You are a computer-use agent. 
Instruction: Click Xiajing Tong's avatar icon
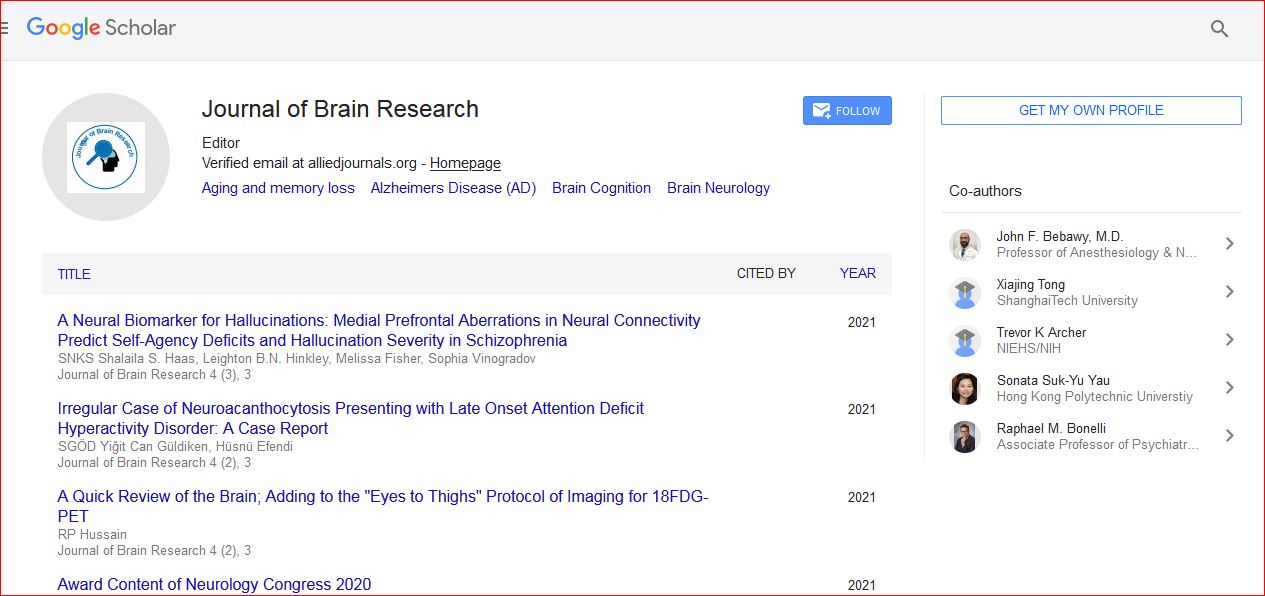(965, 292)
